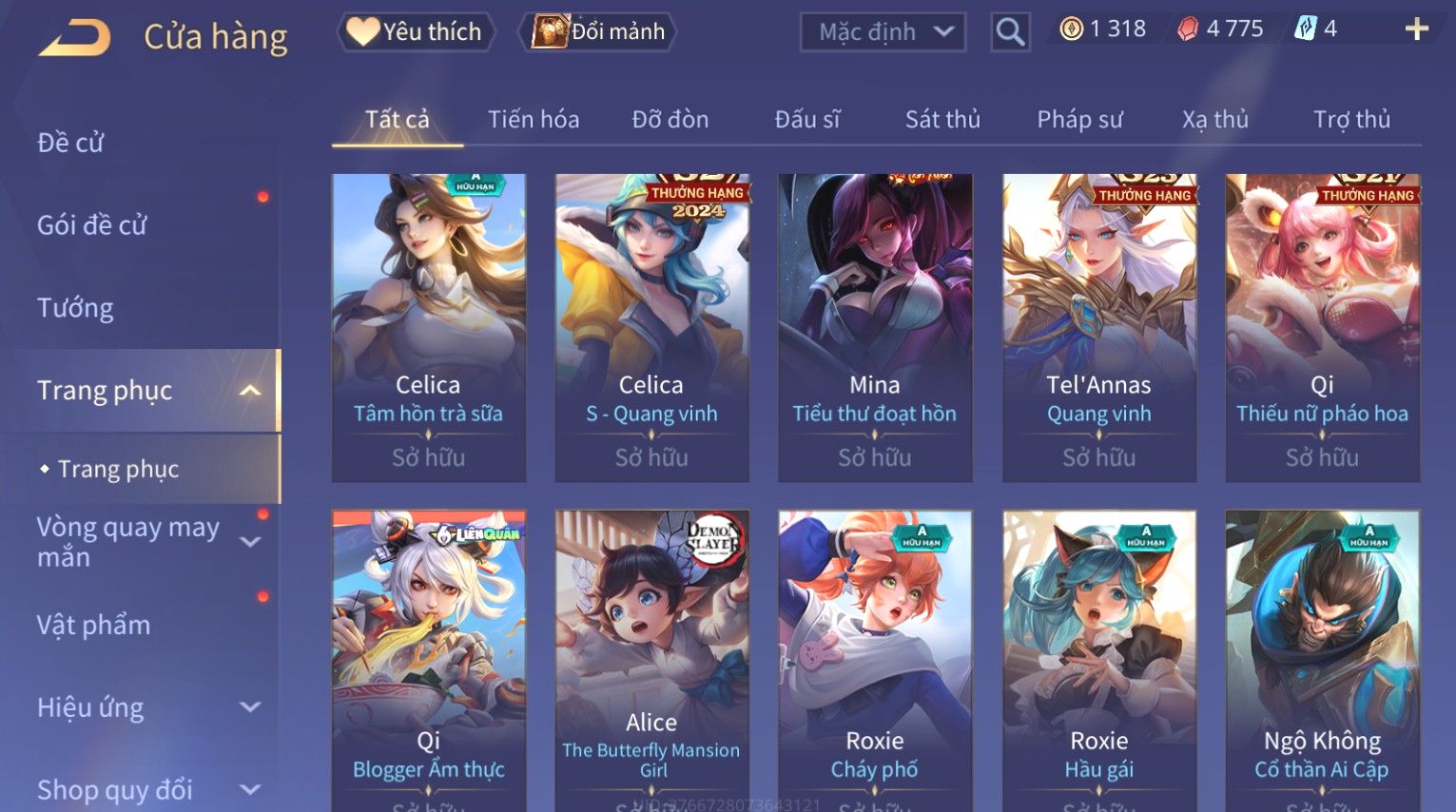Viewport: 1456px width, 812px height.
Task: Click the blue voucher ticket icon
Action: (1306, 29)
